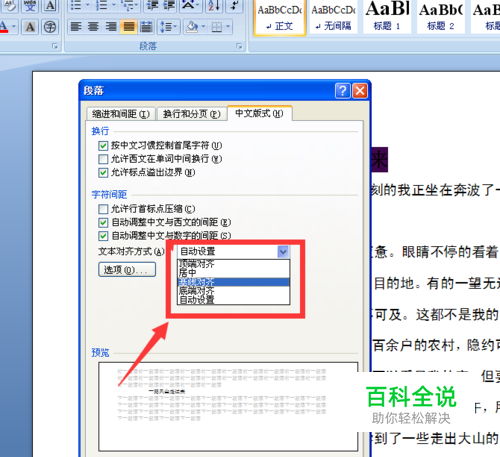Toggle 自动调整中文与西文的间距 checkbox
Viewport: 500px width, 457px height.
click(x=103, y=222)
